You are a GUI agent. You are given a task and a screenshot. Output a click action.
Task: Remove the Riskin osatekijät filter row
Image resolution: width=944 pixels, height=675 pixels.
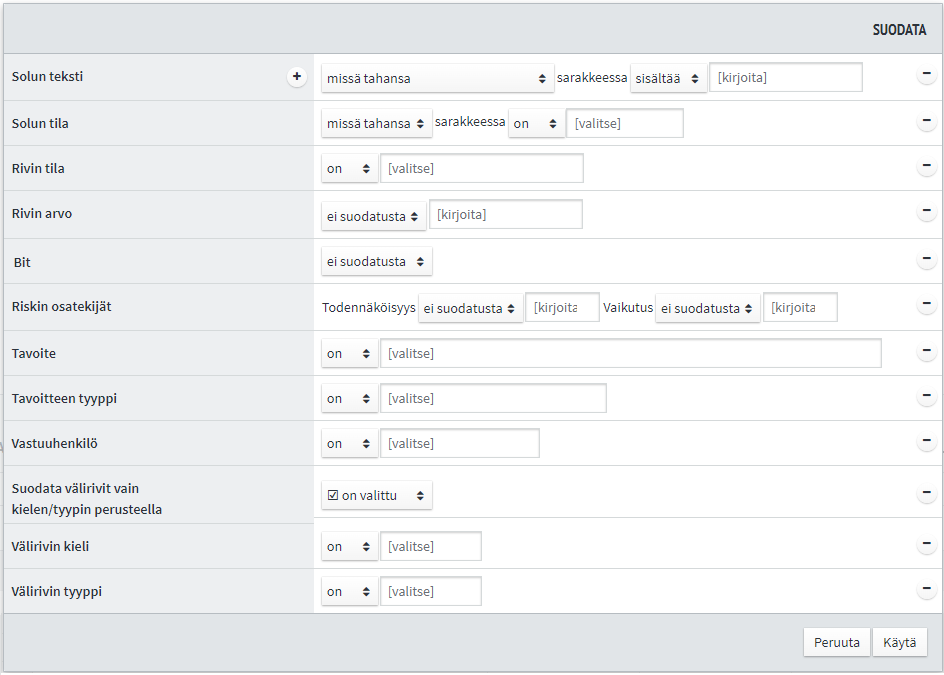pyautogui.click(x=926, y=306)
